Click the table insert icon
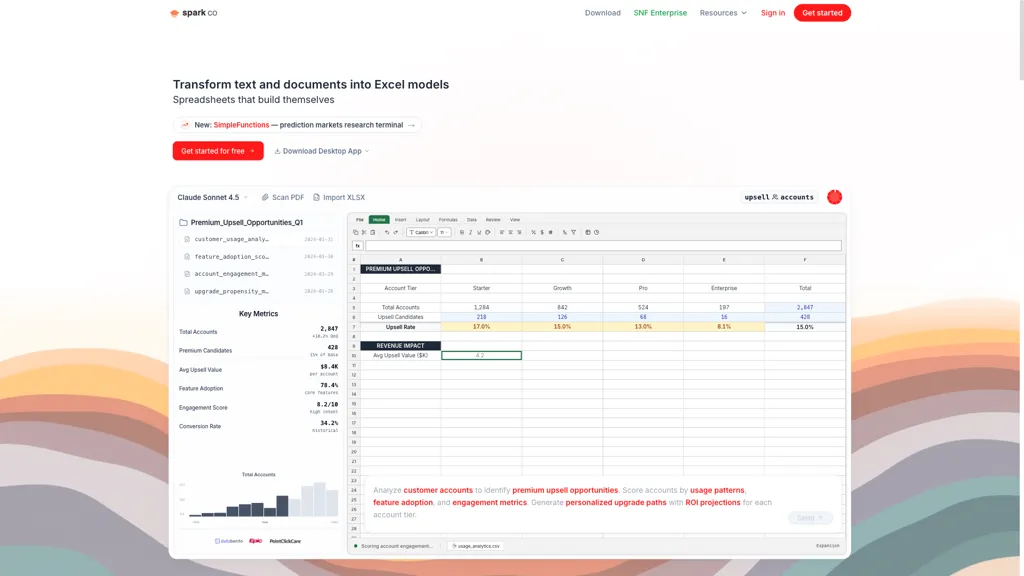 point(588,232)
